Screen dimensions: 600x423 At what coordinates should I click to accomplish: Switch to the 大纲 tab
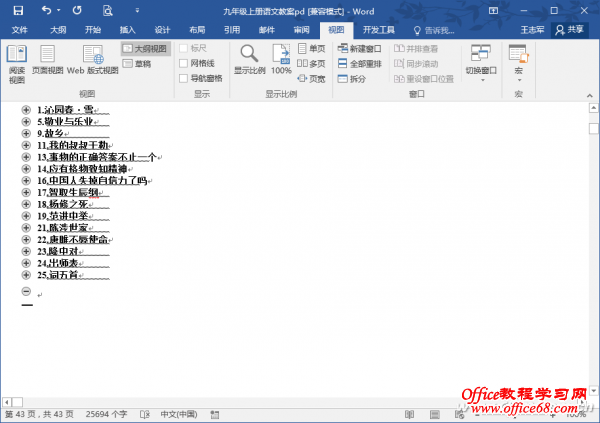pyautogui.click(x=58, y=30)
